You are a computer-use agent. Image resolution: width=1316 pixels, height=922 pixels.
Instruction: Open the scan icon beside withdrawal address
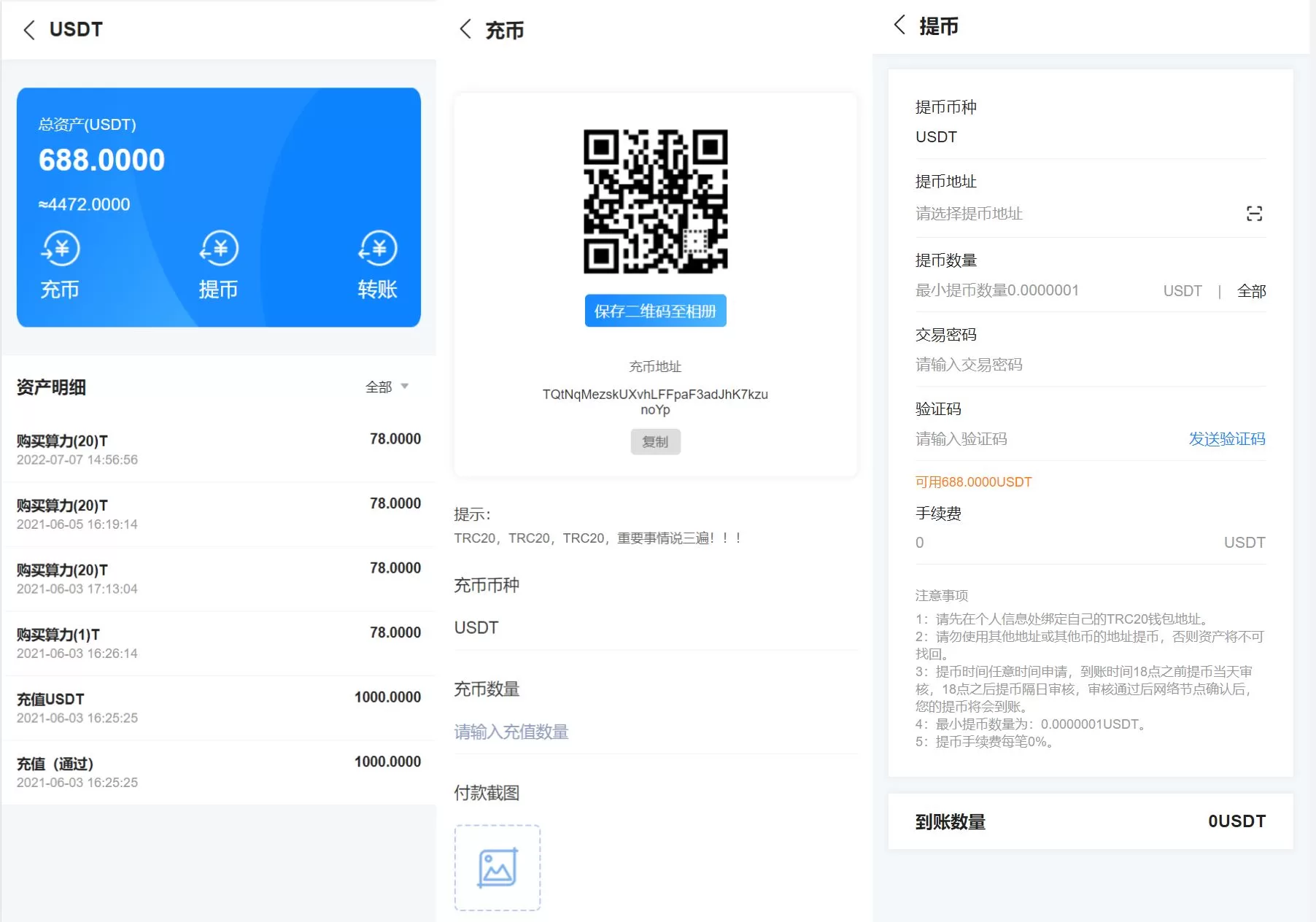(1253, 214)
